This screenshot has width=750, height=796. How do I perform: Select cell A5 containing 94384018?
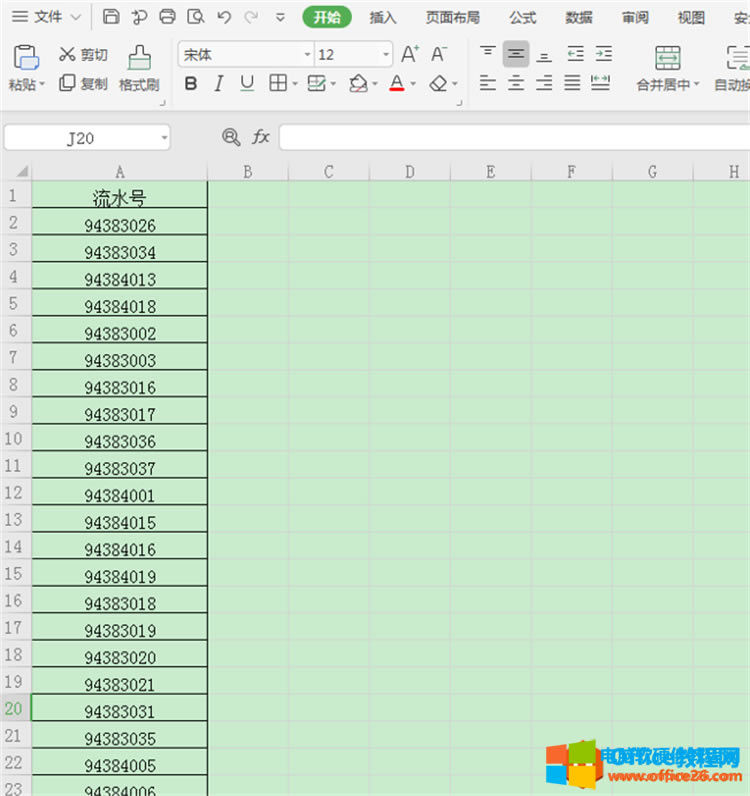click(x=120, y=306)
